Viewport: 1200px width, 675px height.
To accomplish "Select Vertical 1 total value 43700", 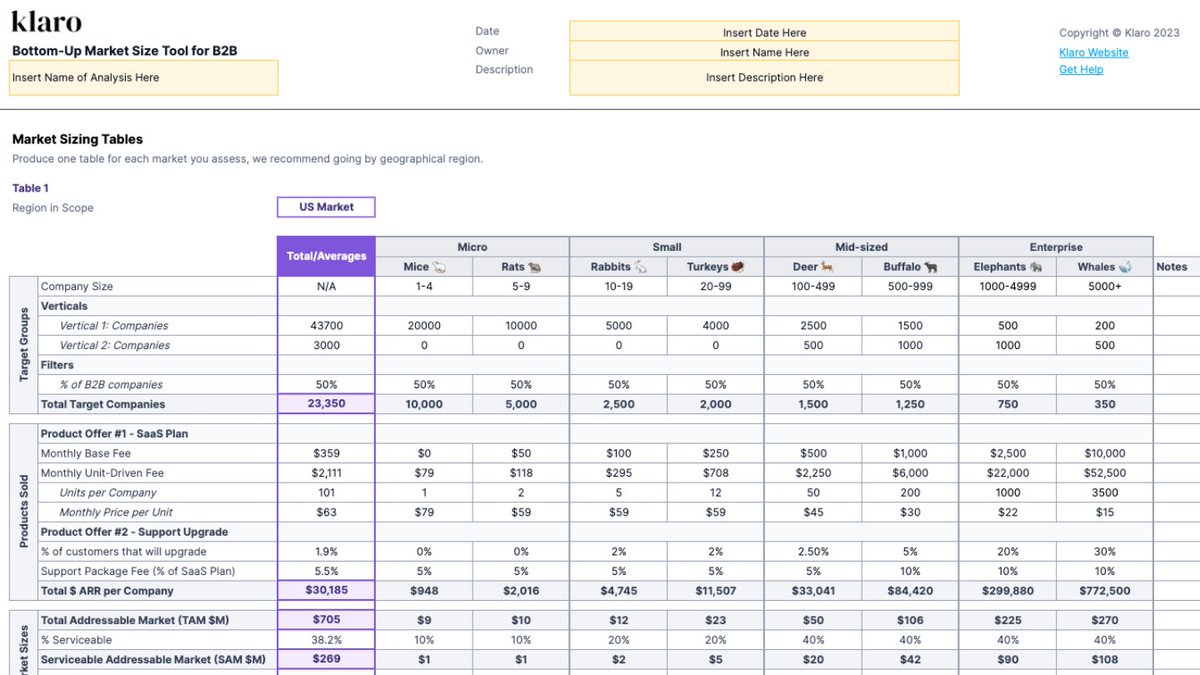I will click(x=326, y=325).
